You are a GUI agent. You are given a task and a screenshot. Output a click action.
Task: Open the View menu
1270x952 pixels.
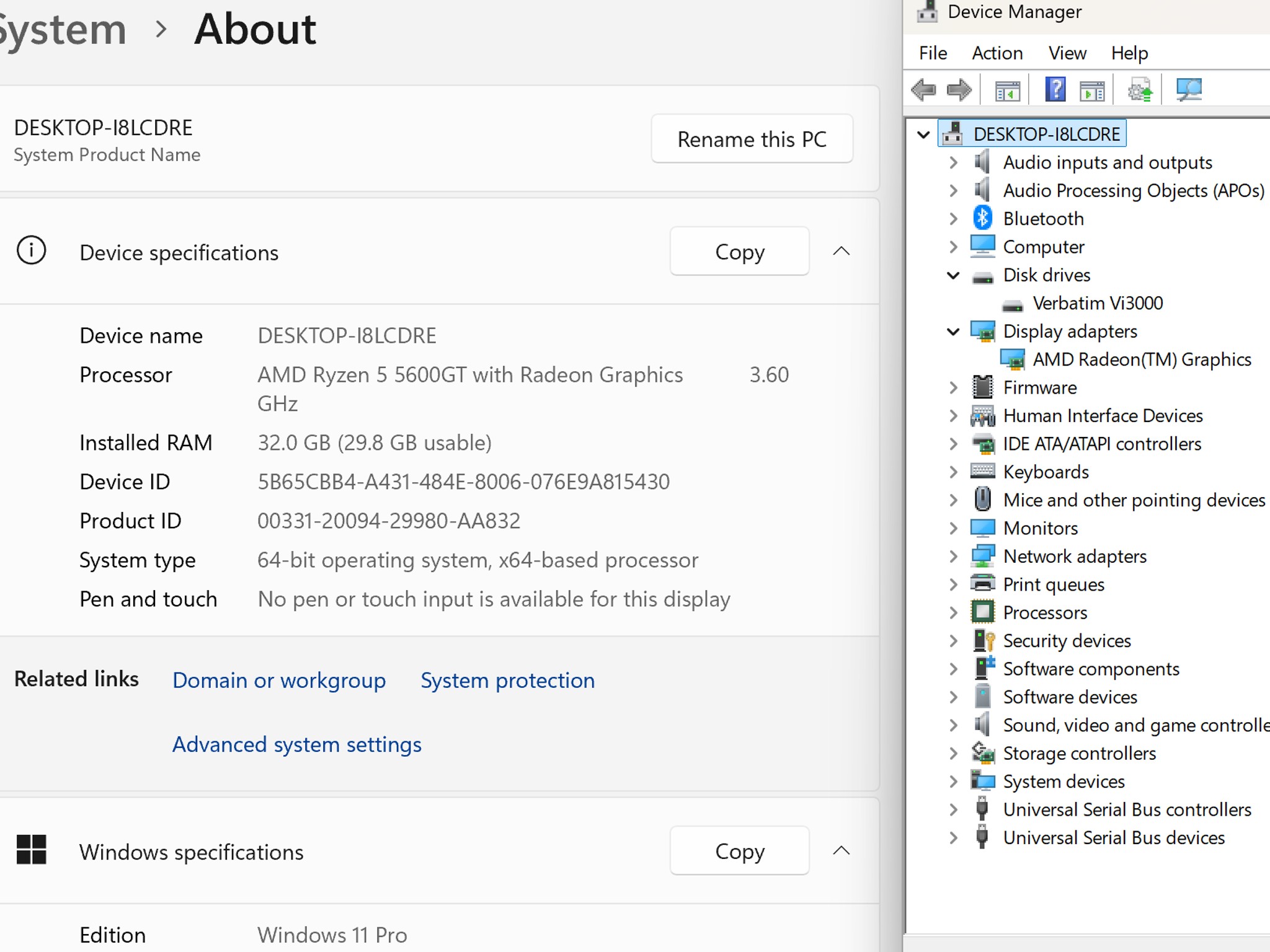1067,53
